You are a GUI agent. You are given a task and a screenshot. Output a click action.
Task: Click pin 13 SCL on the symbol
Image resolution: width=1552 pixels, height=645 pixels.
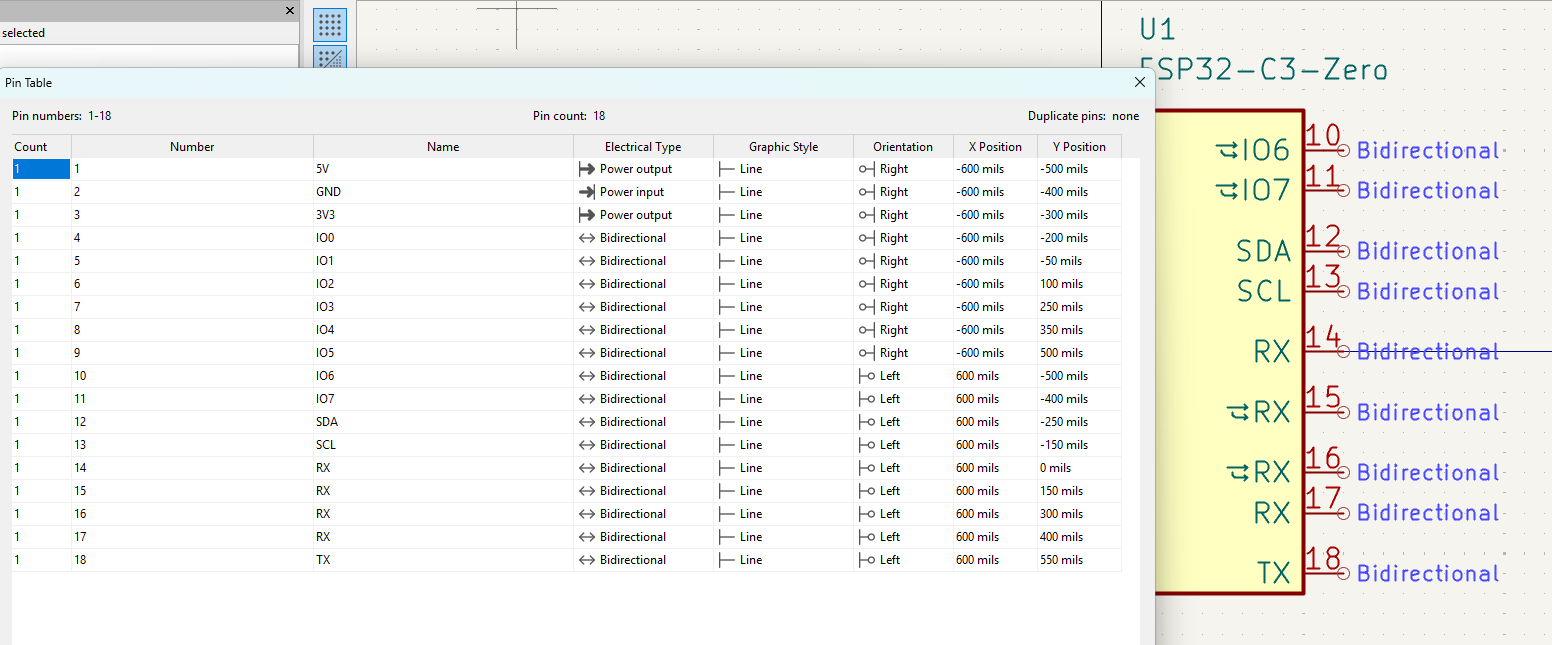[x=1328, y=291]
